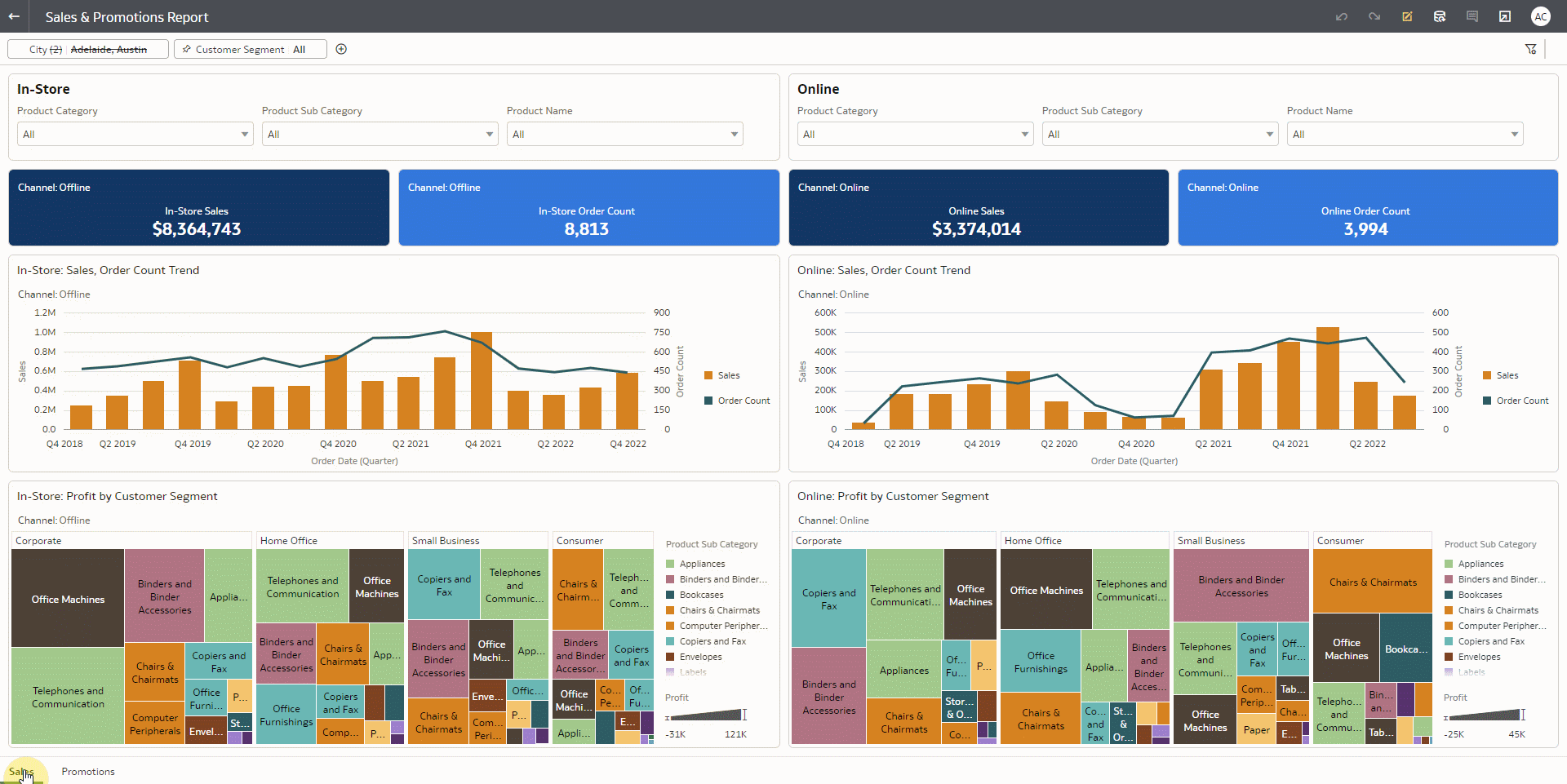The image size is (1567, 784).
Task: Select the Sales canvas tab
Action: pos(23,771)
